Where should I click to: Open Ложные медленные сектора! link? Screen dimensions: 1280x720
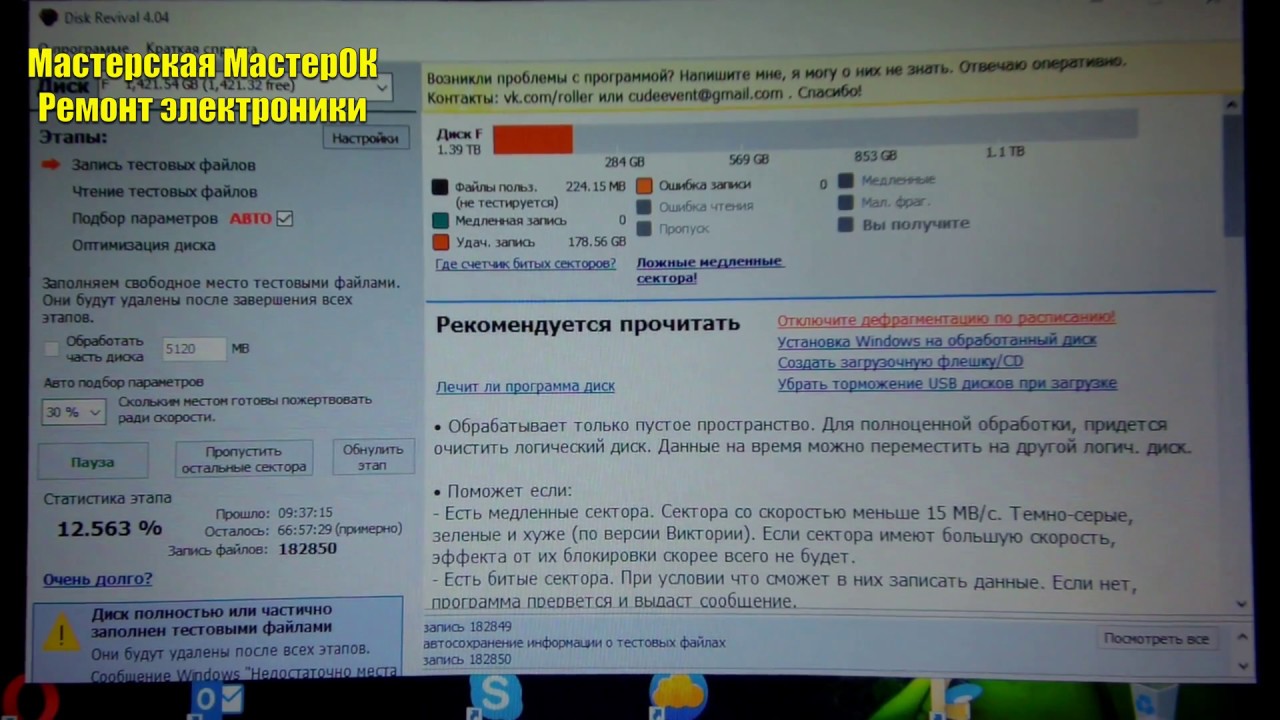[x=710, y=269]
